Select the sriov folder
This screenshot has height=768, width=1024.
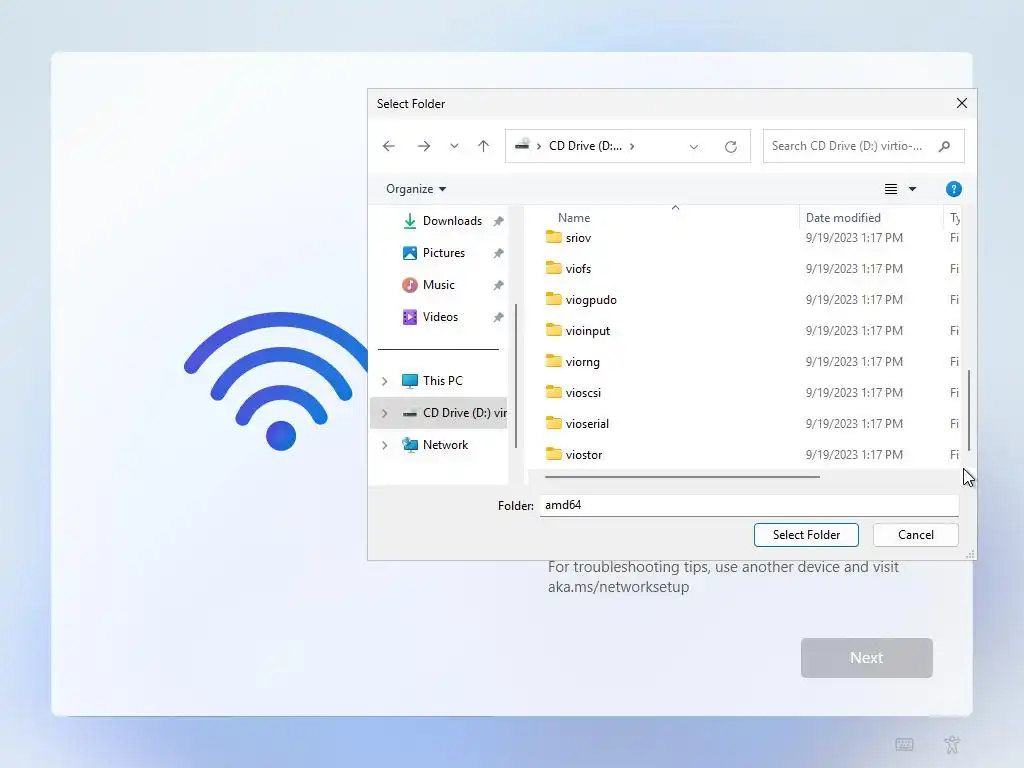(x=578, y=238)
